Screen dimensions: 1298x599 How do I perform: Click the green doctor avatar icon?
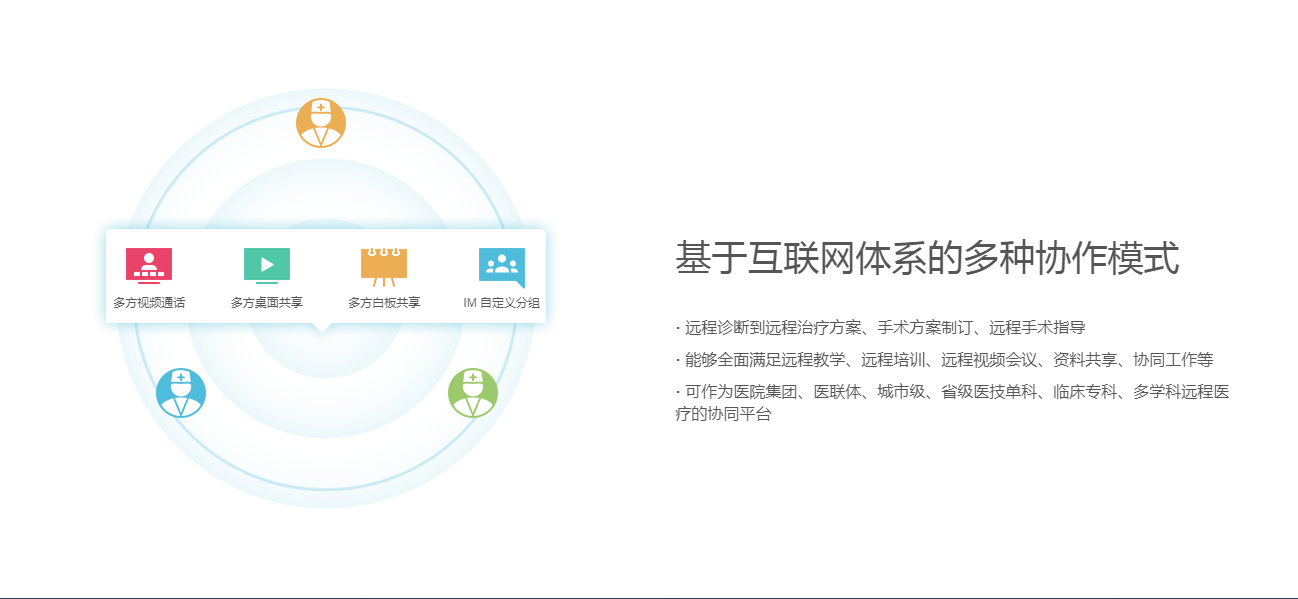coord(473,393)
